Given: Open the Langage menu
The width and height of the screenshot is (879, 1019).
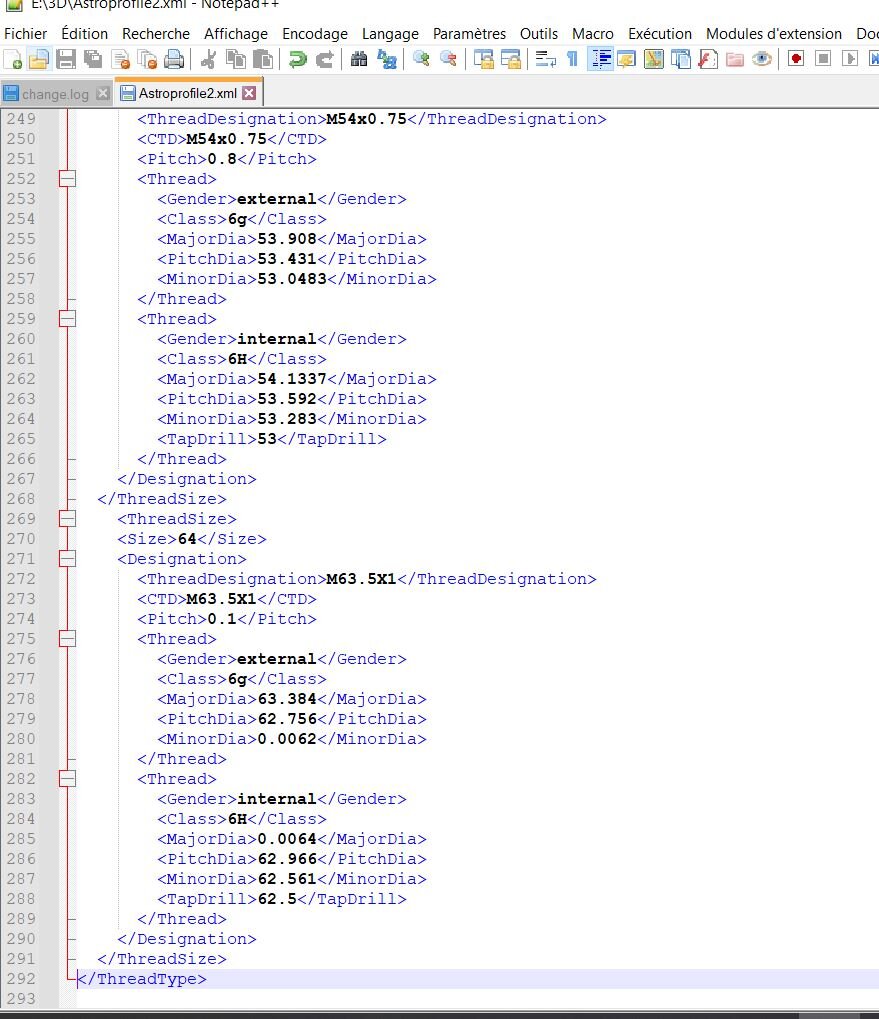Looking at the screenshot, I should coord(390,34).
